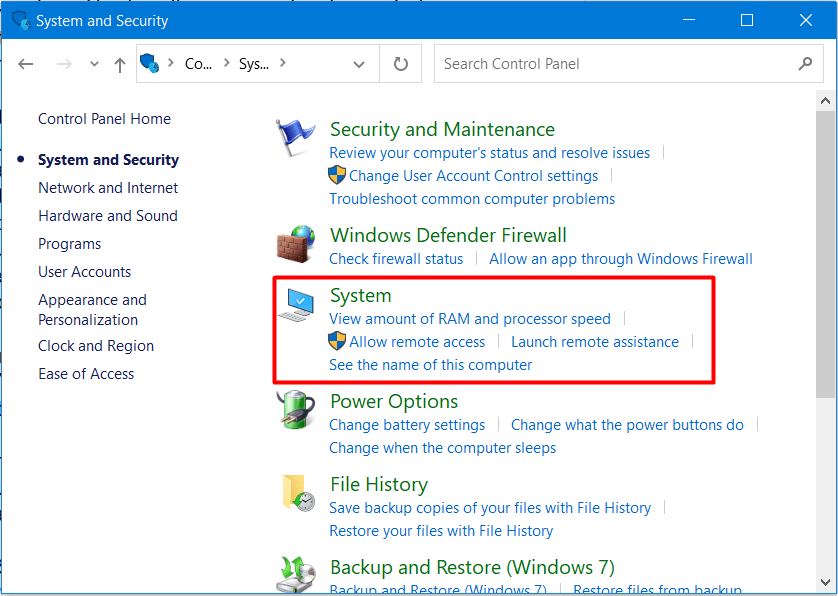Image resolution: width=838 pixels, height=596 pixels.
Task: Click the vertical scrollbar thumb
Action: click(x=825, y=254)
